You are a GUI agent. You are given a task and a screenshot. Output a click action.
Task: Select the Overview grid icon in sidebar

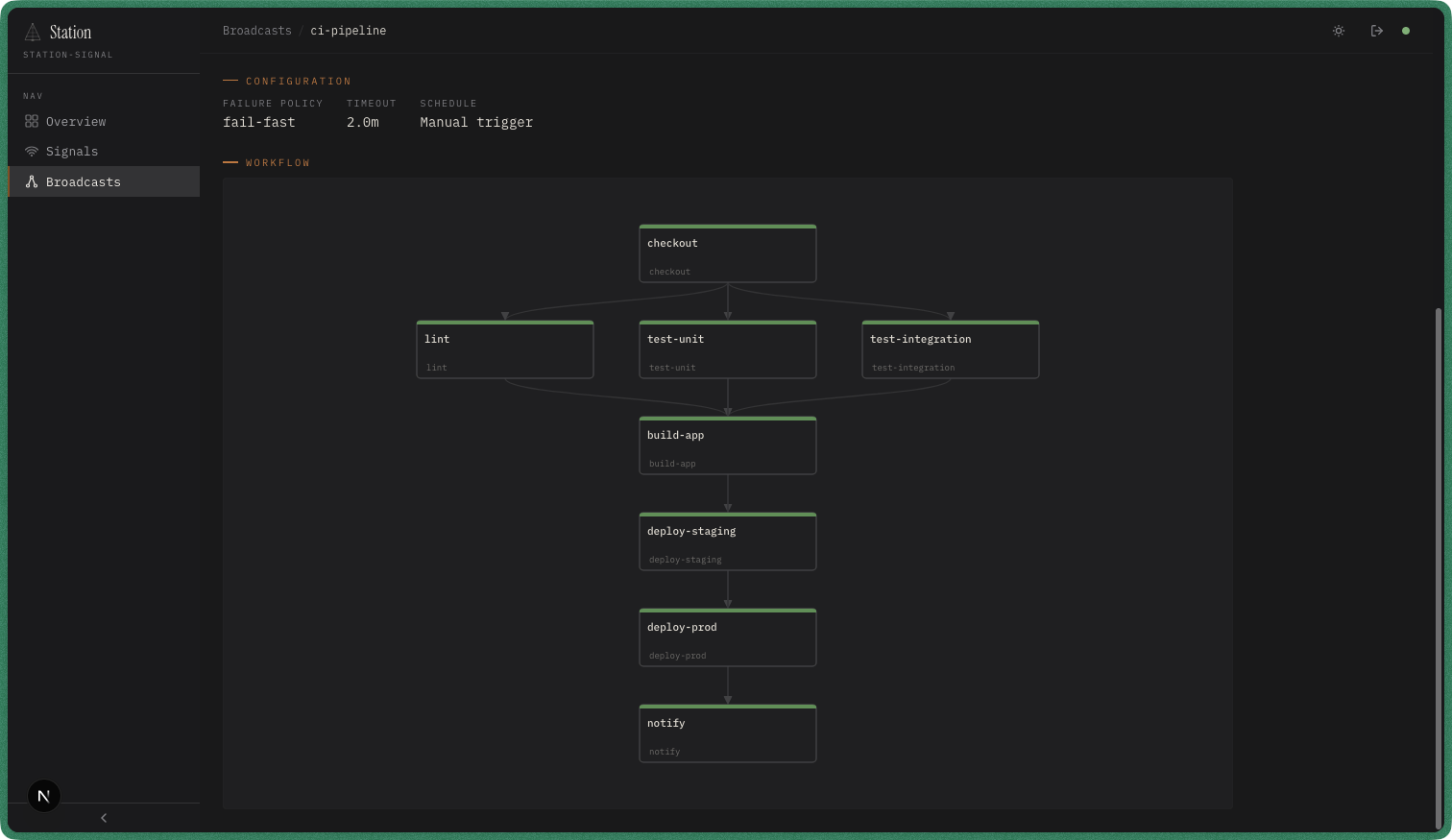tap(31, 121)
